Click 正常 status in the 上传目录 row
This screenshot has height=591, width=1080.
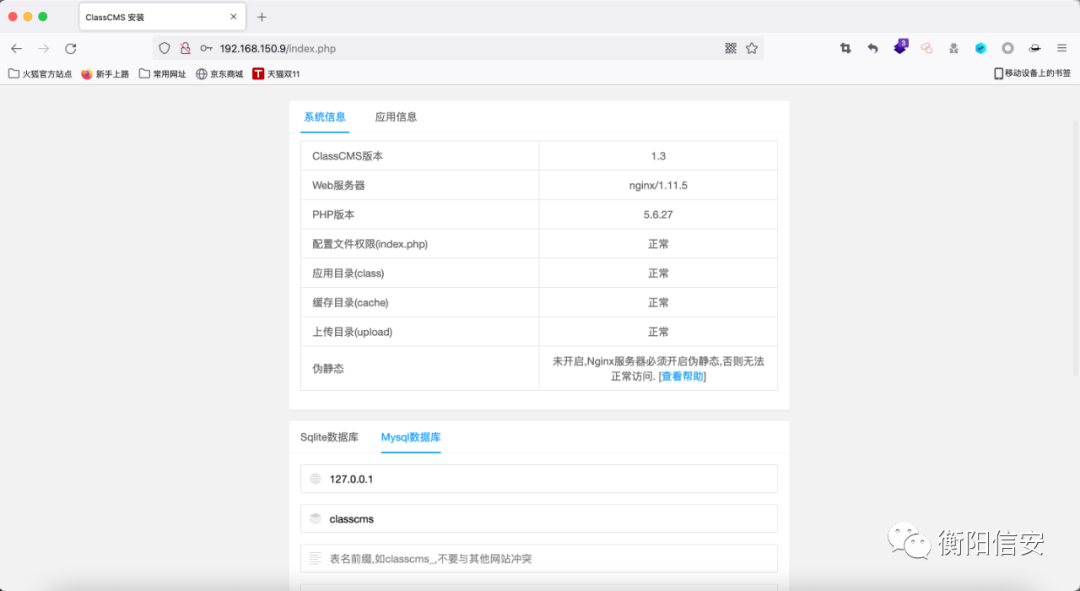pyautogui.click(x=658, y=332)
